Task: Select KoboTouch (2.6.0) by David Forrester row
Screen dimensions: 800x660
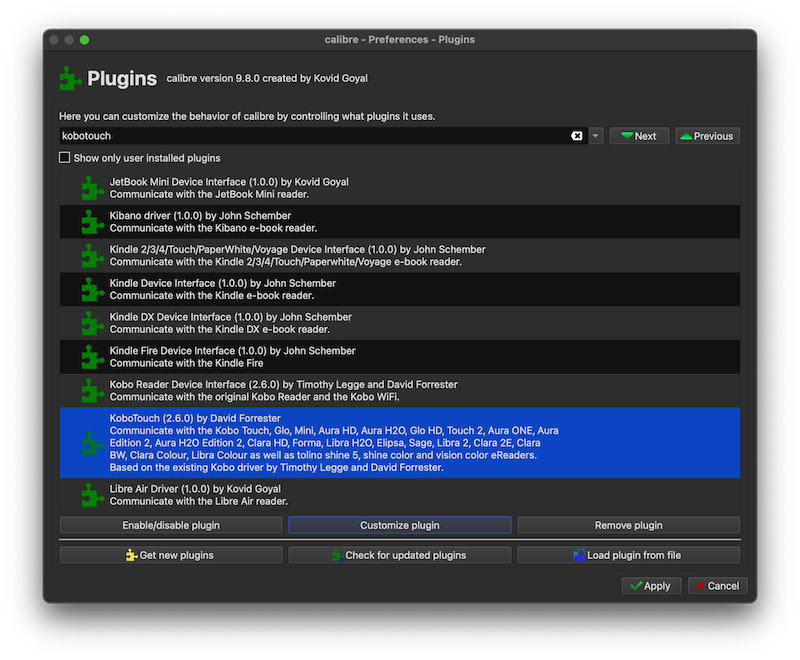Action: [x=399, y=443]
